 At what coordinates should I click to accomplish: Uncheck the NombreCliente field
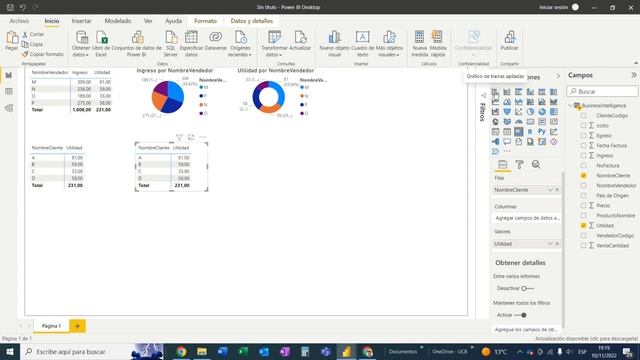(x=583, y=176)
